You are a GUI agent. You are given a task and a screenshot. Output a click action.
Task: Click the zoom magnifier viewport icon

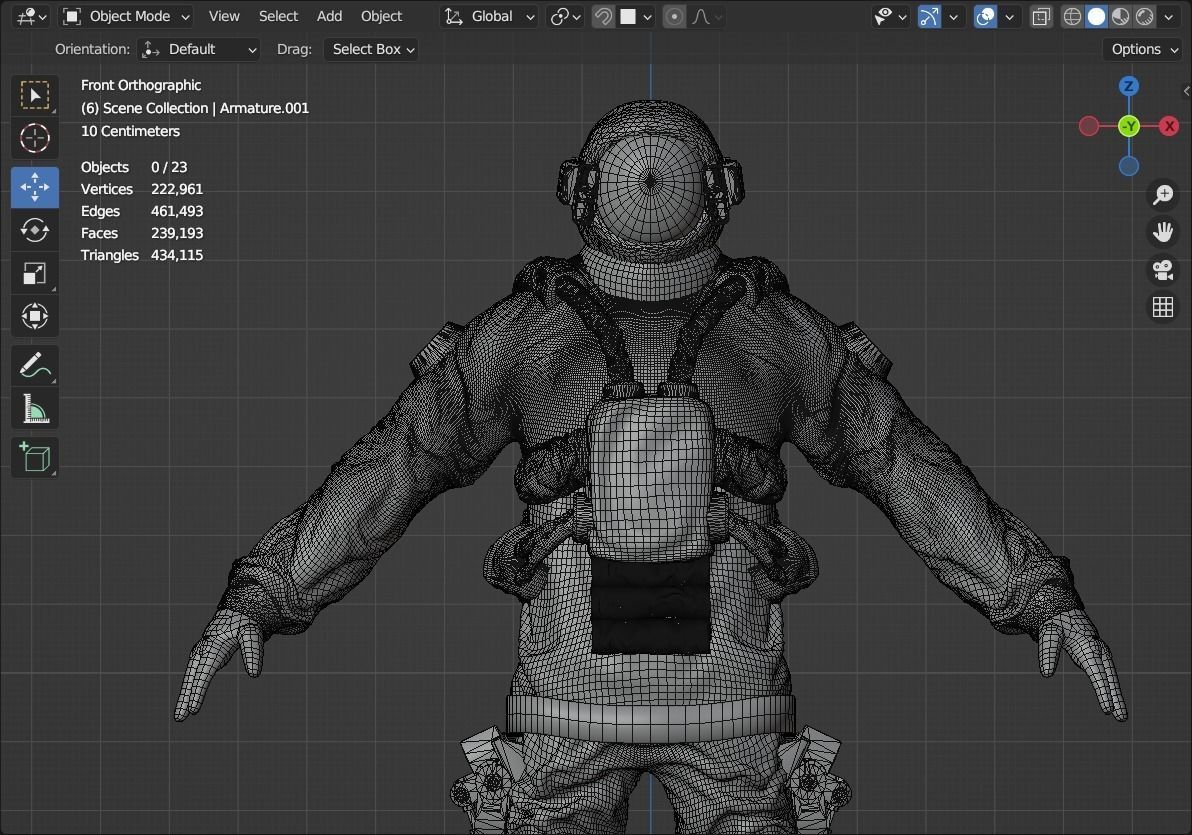click(x=1162, y=195)
